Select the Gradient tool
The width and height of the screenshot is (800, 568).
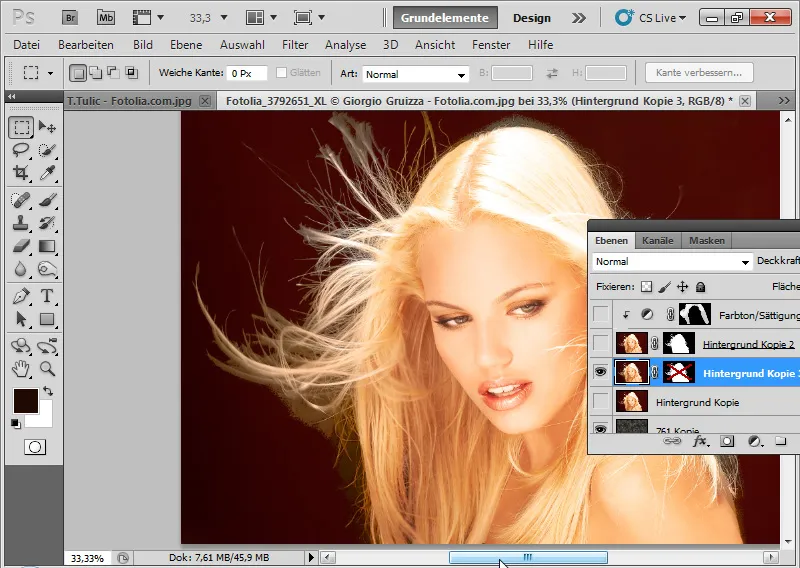pos(47,246)
